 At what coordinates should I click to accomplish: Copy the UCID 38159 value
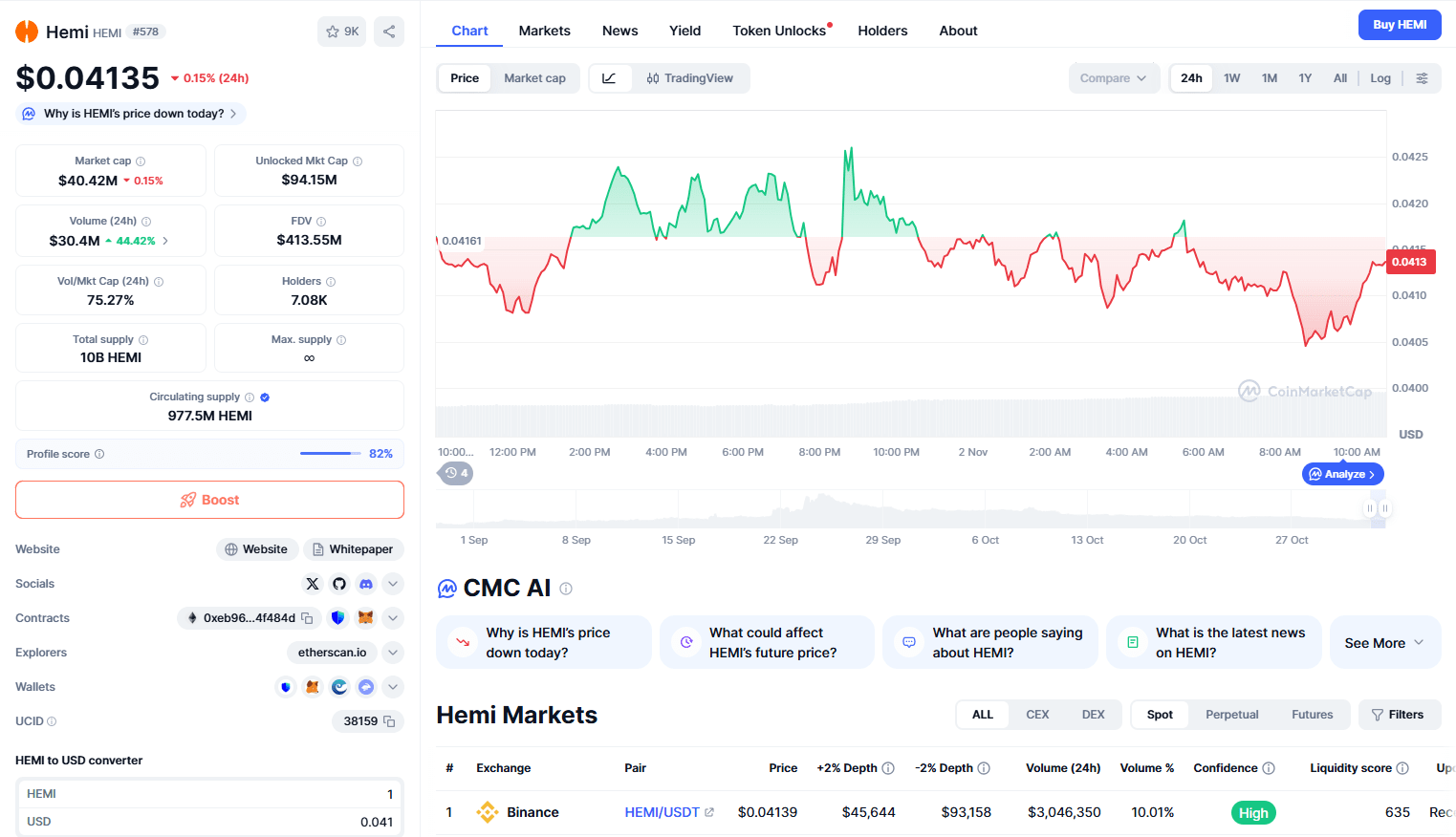click(389, 721)
